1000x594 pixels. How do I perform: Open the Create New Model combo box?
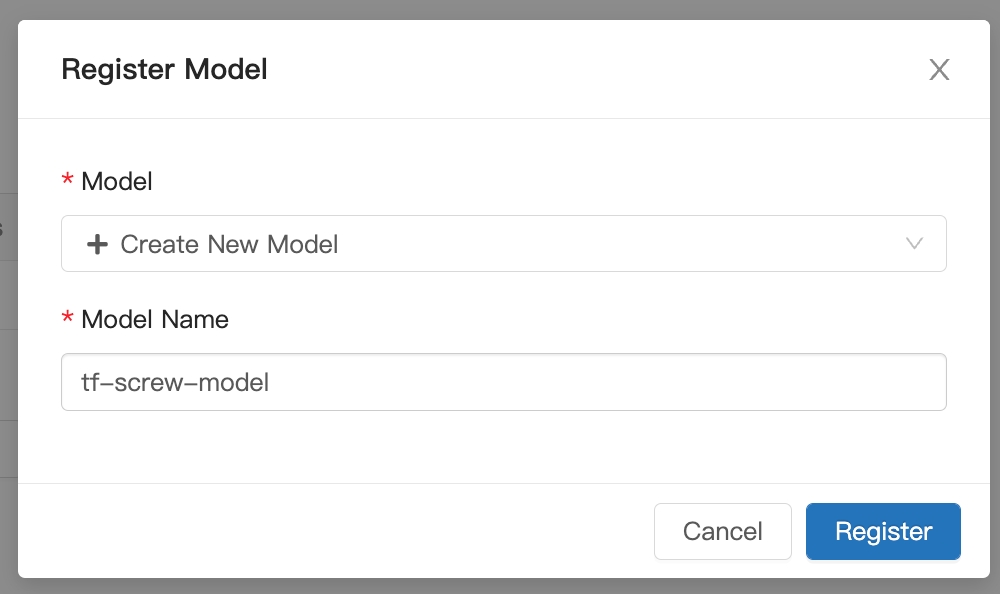(504, 244)
